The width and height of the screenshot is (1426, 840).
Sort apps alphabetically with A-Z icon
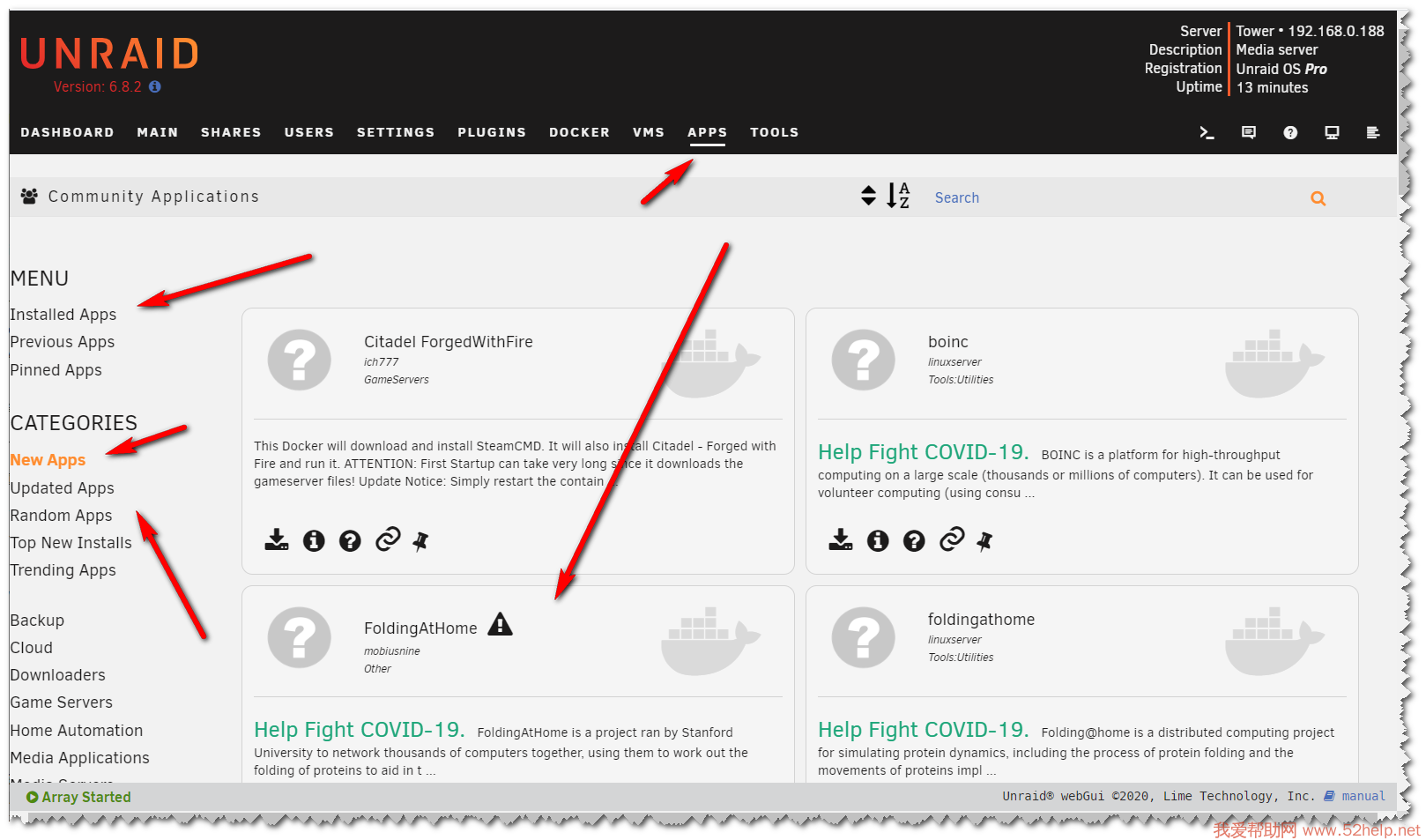898,196
